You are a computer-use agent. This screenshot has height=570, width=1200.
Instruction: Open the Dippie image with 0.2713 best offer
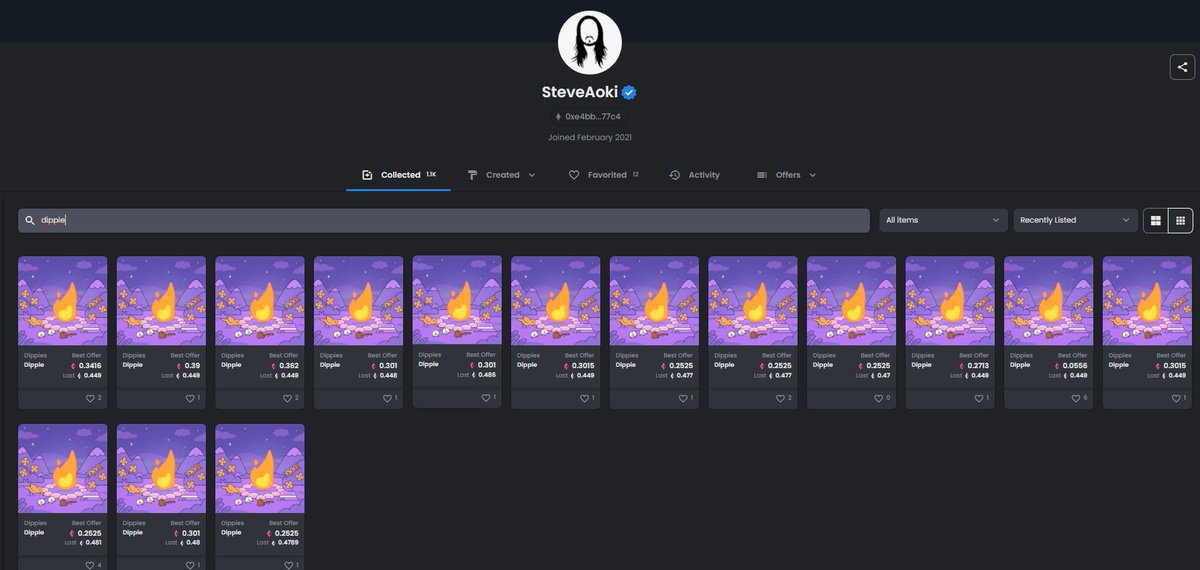point(950,301)
